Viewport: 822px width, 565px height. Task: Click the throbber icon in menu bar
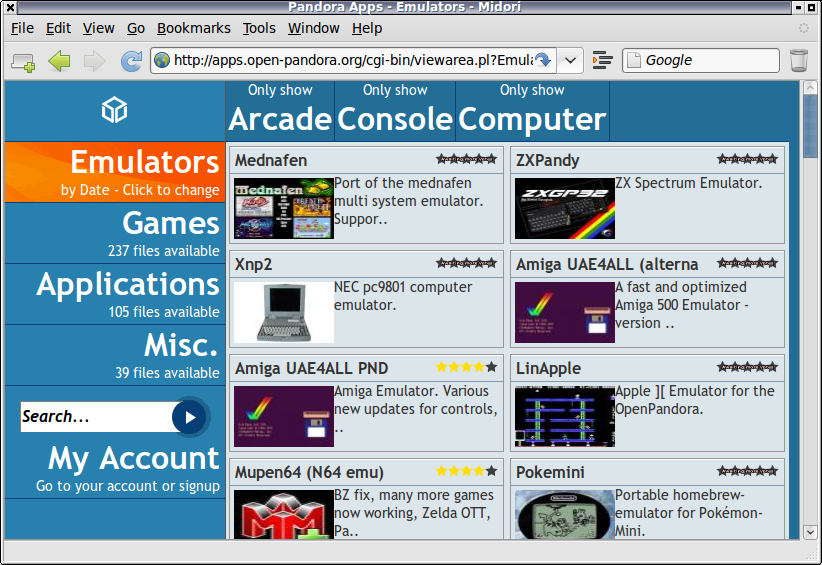point(804,28)
